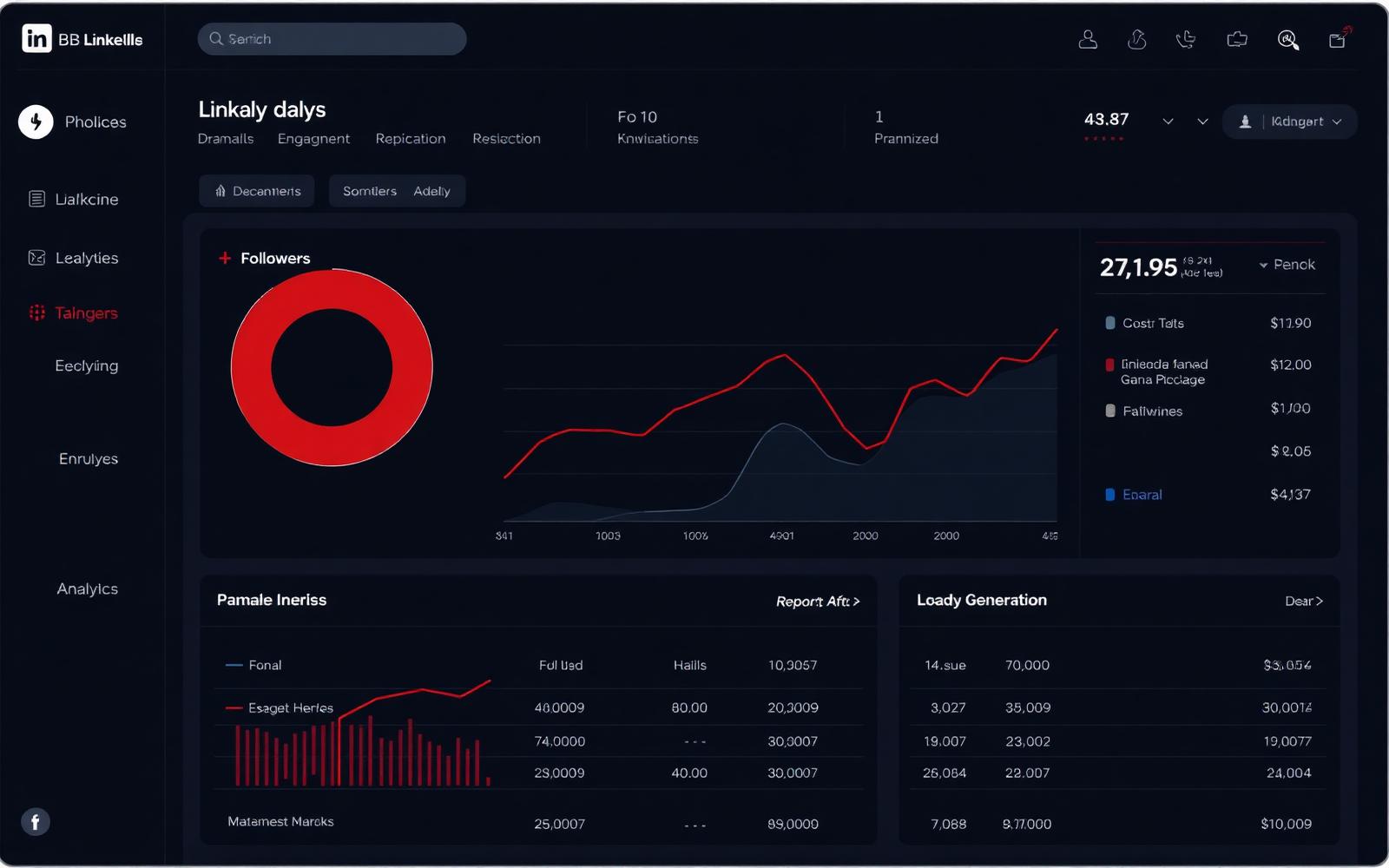Open the phone call icon in top bar
1389x868 pixels.
click(1185, 39)
